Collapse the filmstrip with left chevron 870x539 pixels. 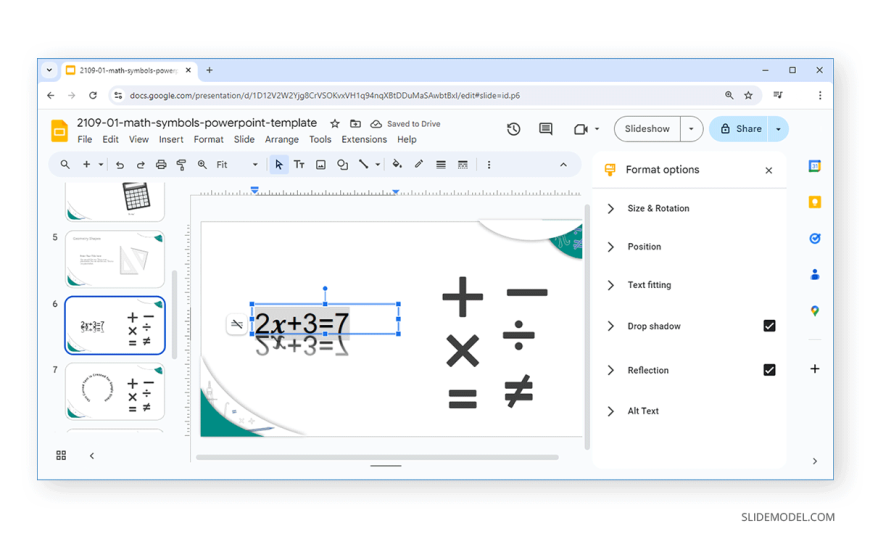tap(92, 456)
